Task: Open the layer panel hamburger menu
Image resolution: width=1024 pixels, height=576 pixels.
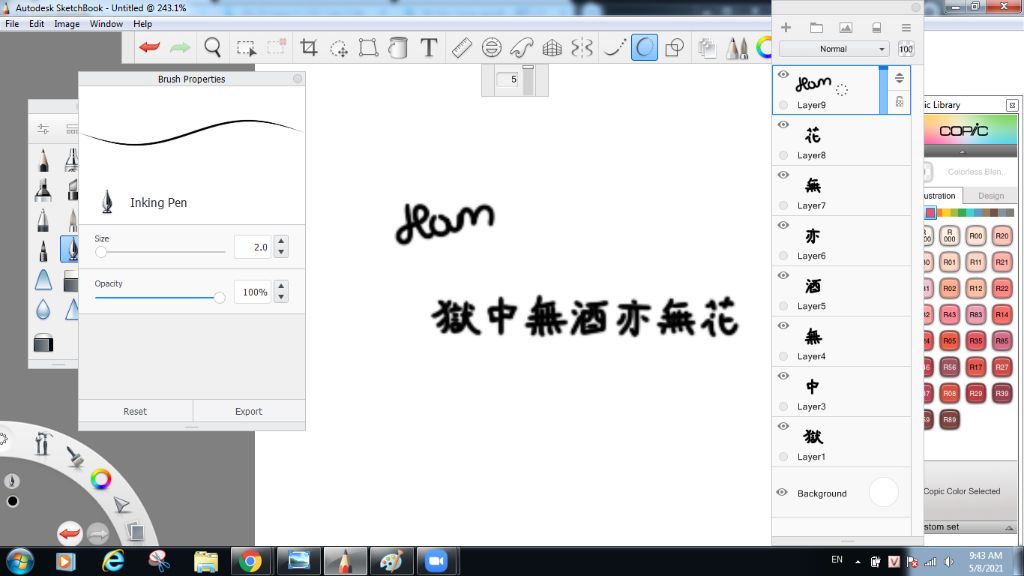Action: [x=906, y=27]
